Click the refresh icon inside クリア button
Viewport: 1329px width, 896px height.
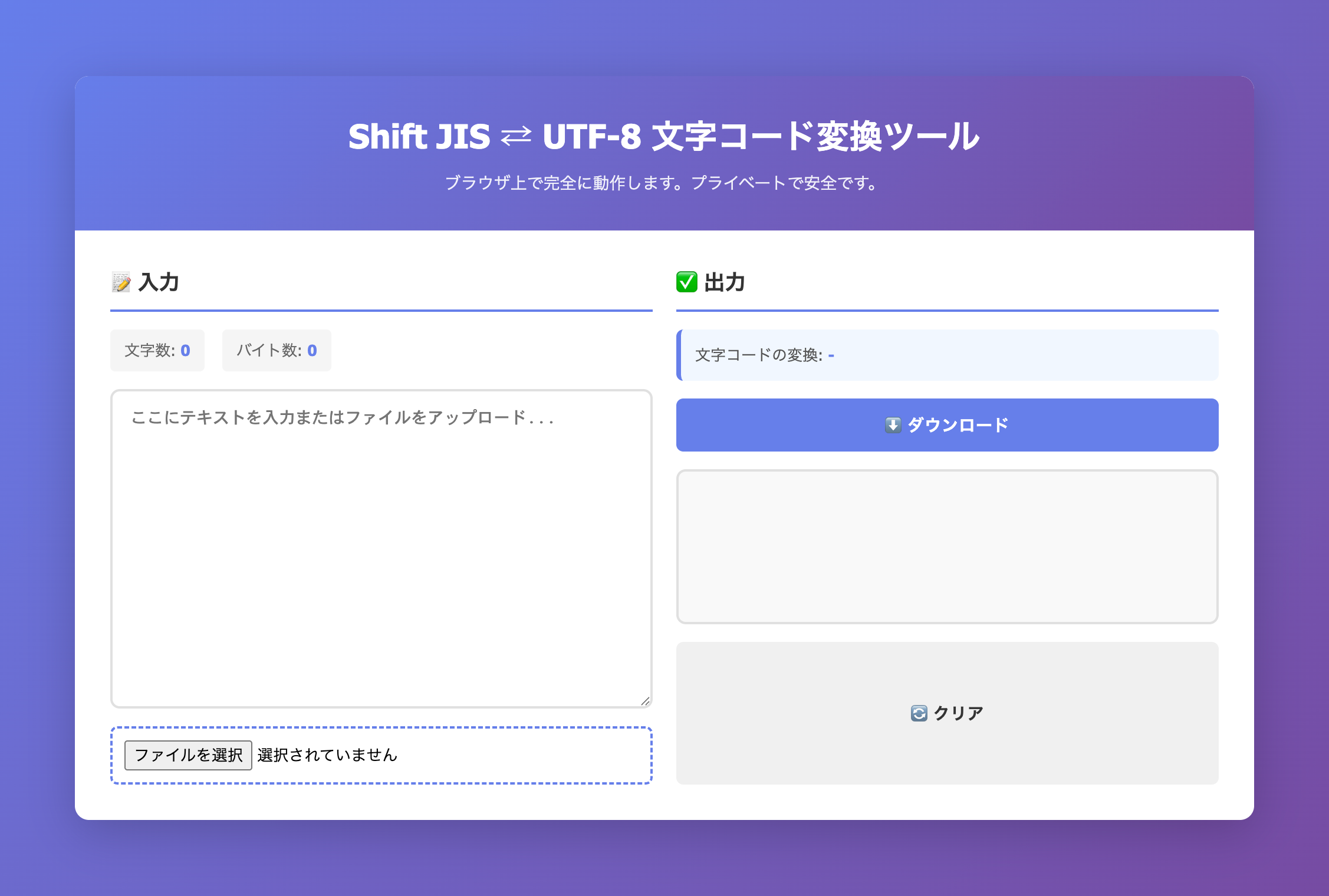tap(919, 712)
